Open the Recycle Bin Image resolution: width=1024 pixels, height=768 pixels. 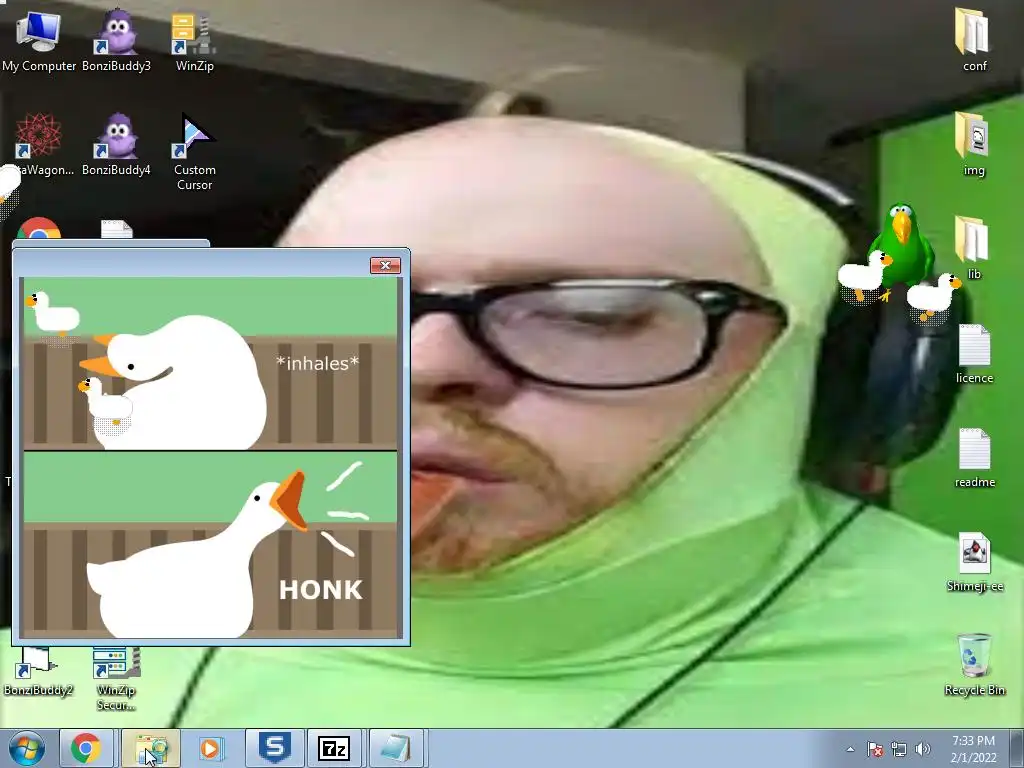point(974,665)
